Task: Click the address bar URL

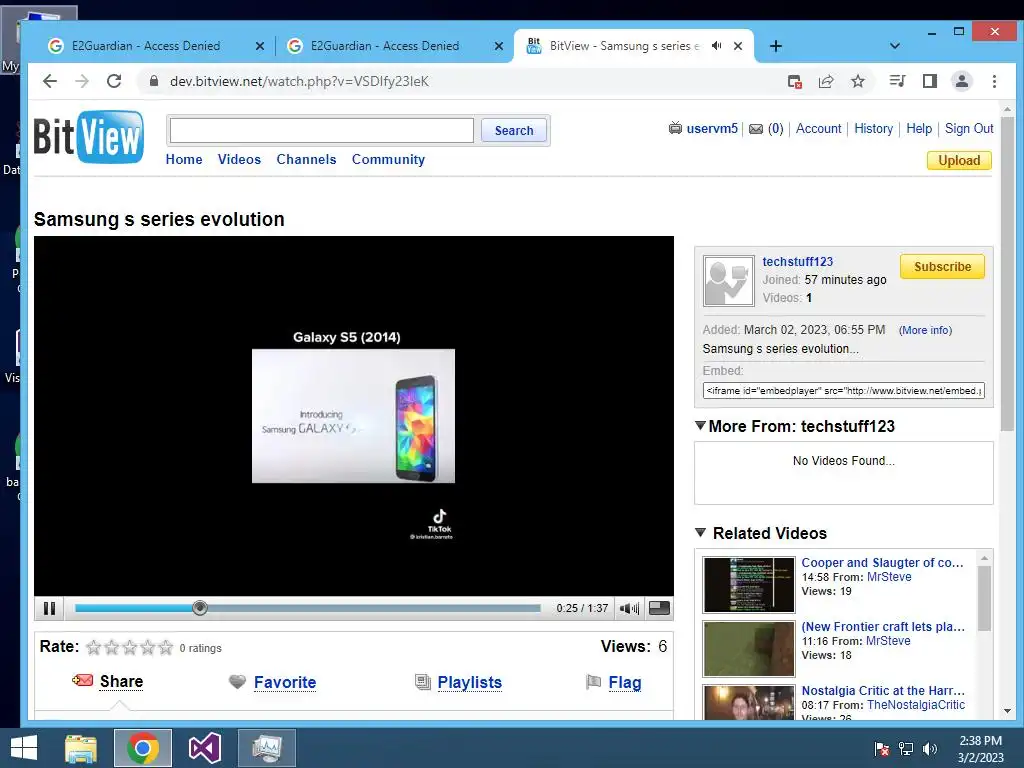Action: (x=299, y=82)
